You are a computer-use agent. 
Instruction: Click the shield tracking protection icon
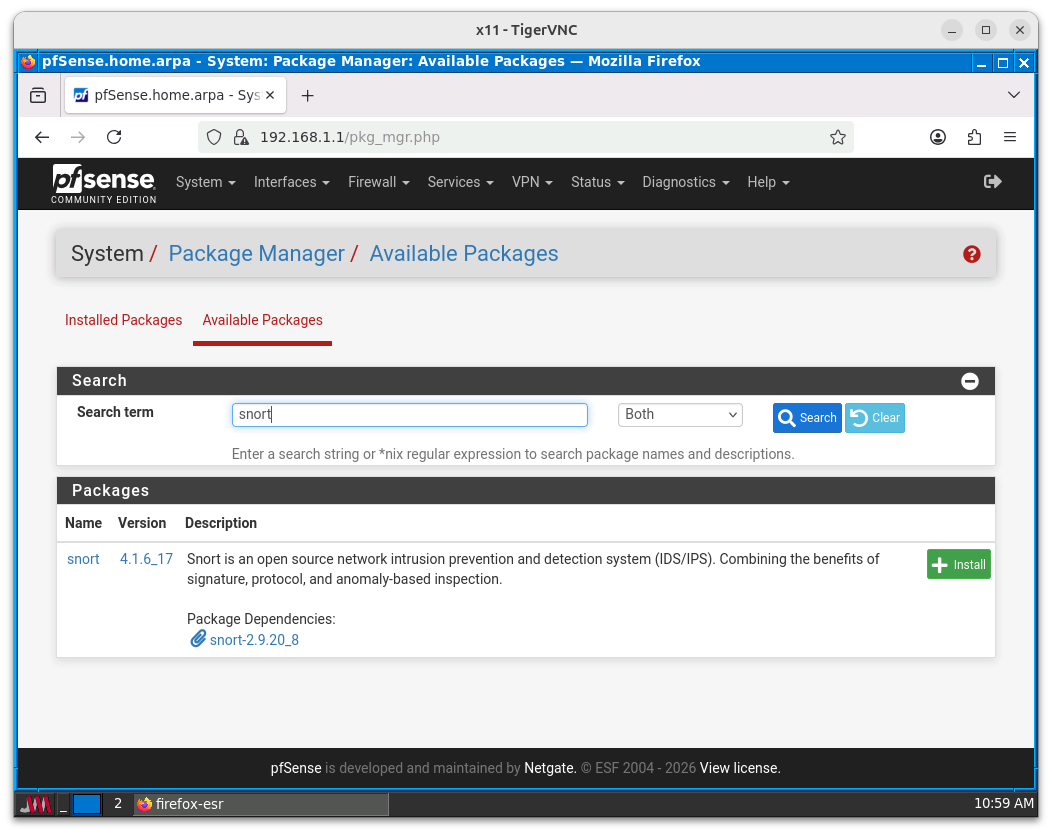click(214, 137)
